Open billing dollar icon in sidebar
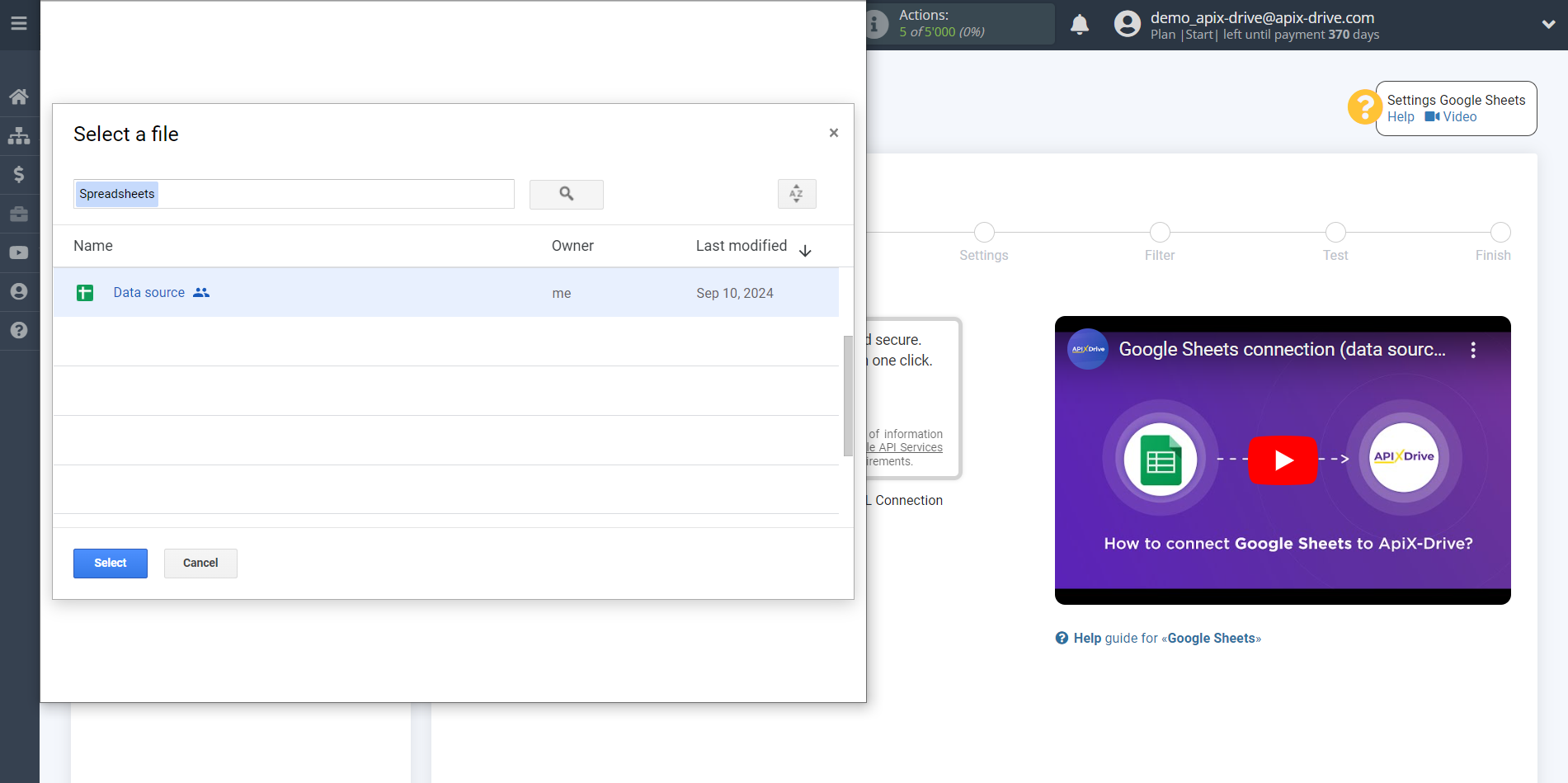This screenshot has width=1568, height=783. pos(19,174)
